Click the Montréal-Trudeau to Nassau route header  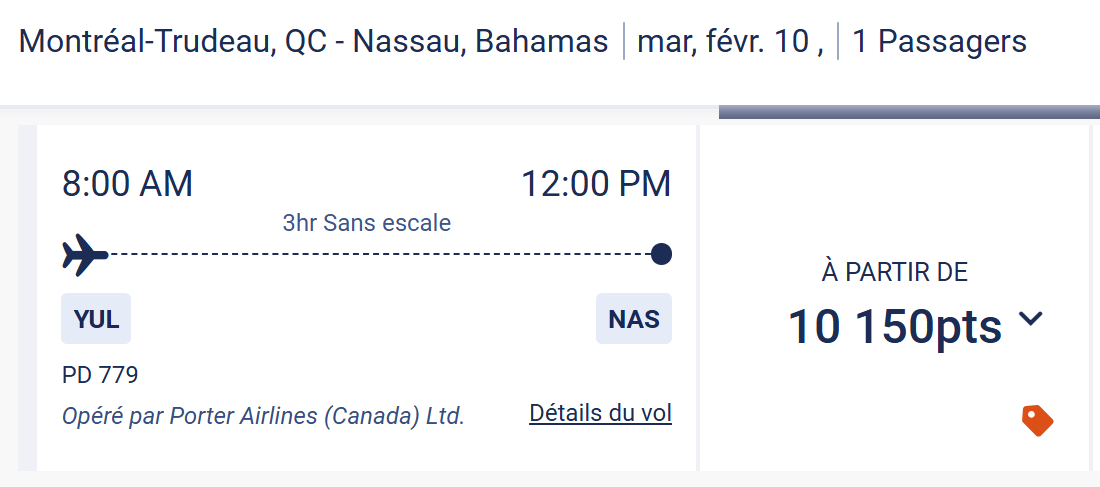point(313,42)
